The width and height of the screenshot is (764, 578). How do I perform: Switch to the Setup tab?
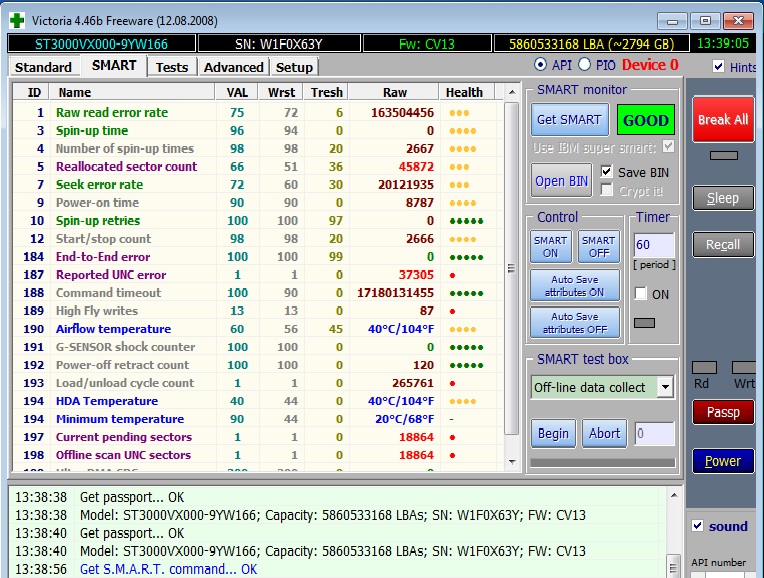(x=294, y=67)
